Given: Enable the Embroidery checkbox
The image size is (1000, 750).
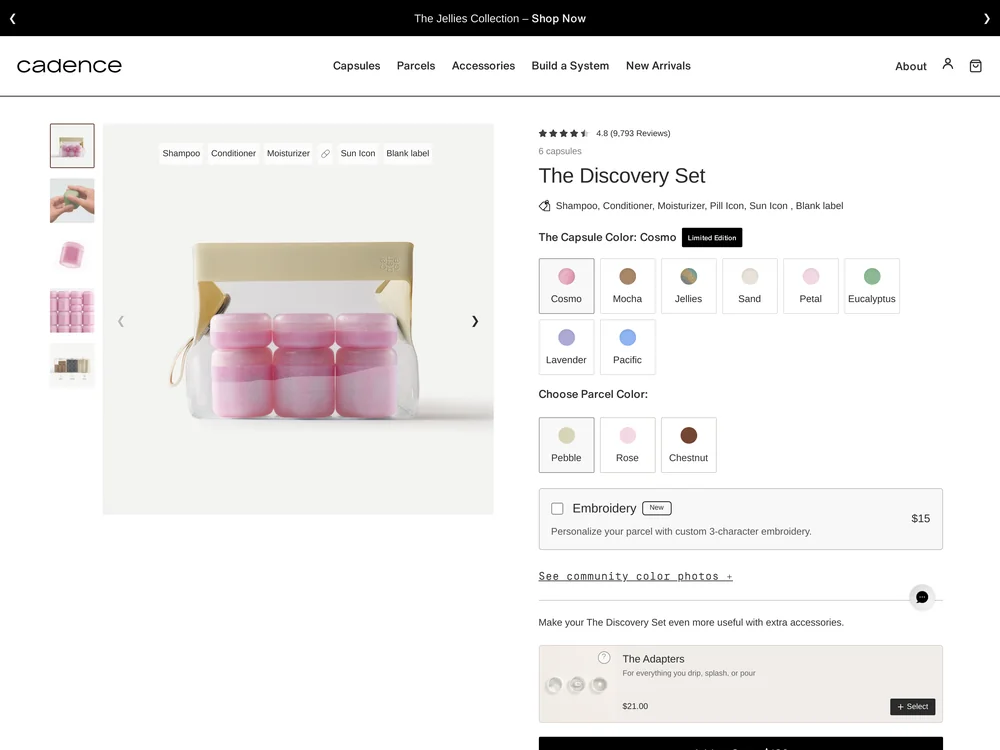Looking at the screenshot, I should 557,508.
